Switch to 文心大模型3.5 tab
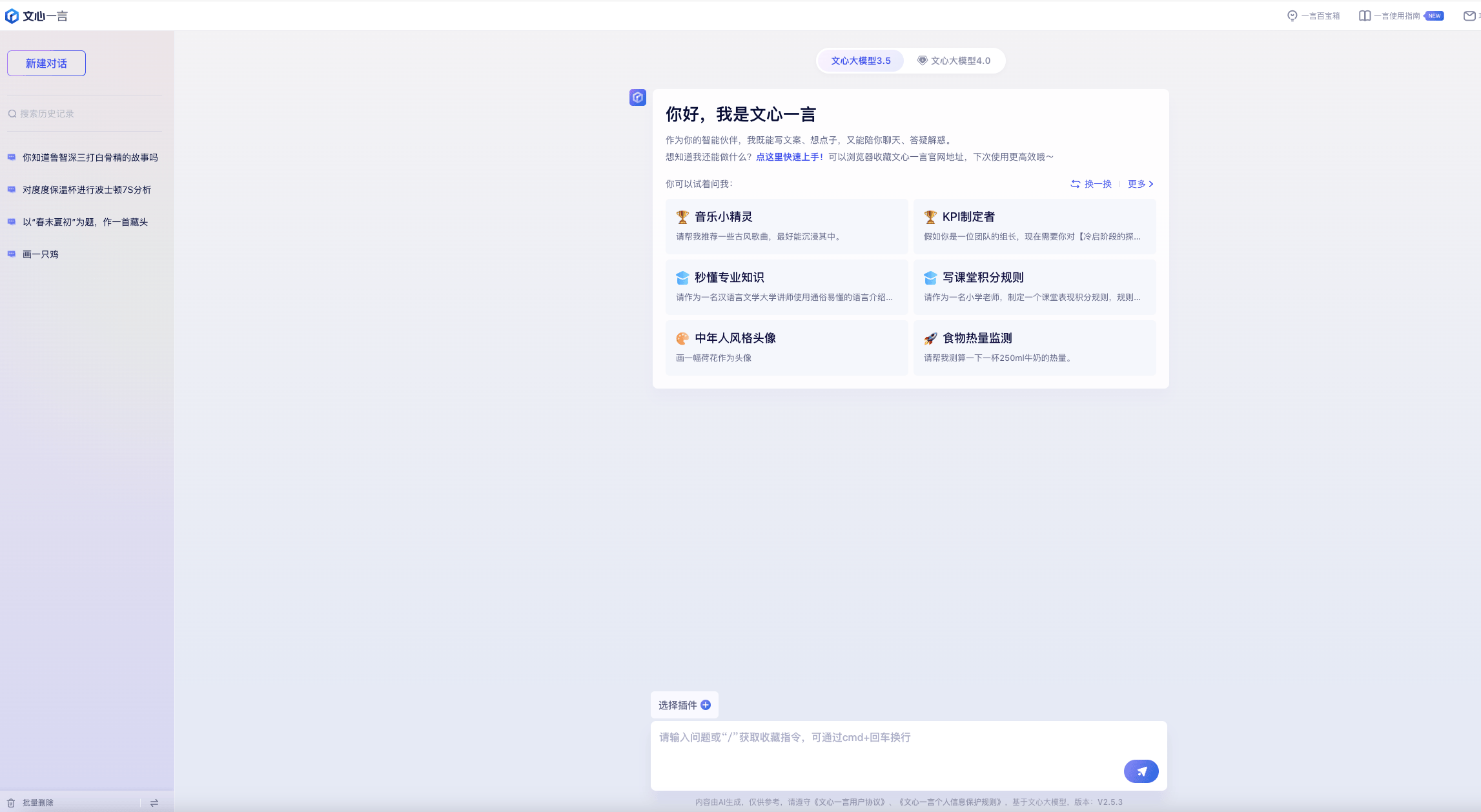The image size is (1481, 812). point(861,61)
